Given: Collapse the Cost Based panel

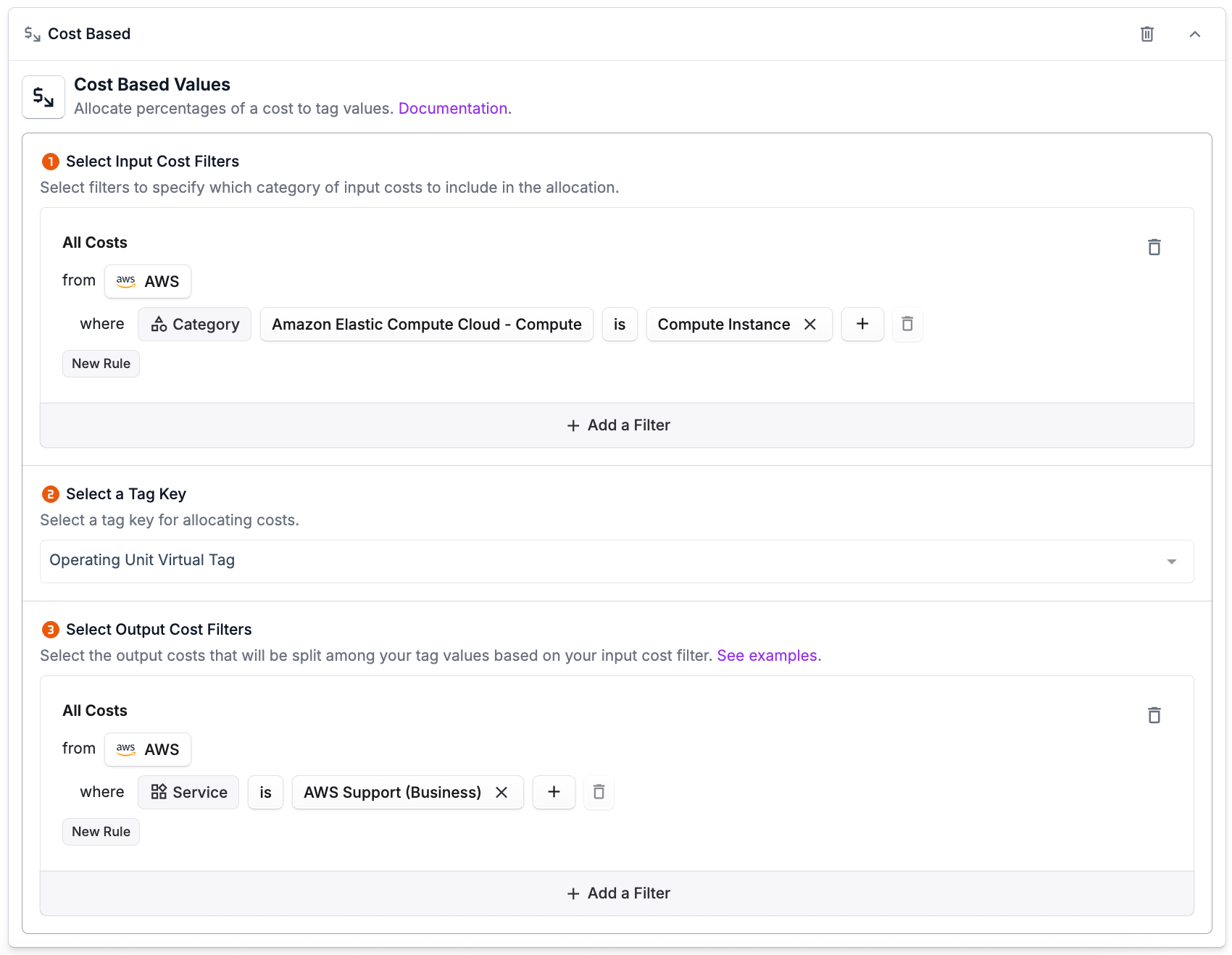Looking at the screenshot, I should pyautogui.click(x=1194, y=34).
